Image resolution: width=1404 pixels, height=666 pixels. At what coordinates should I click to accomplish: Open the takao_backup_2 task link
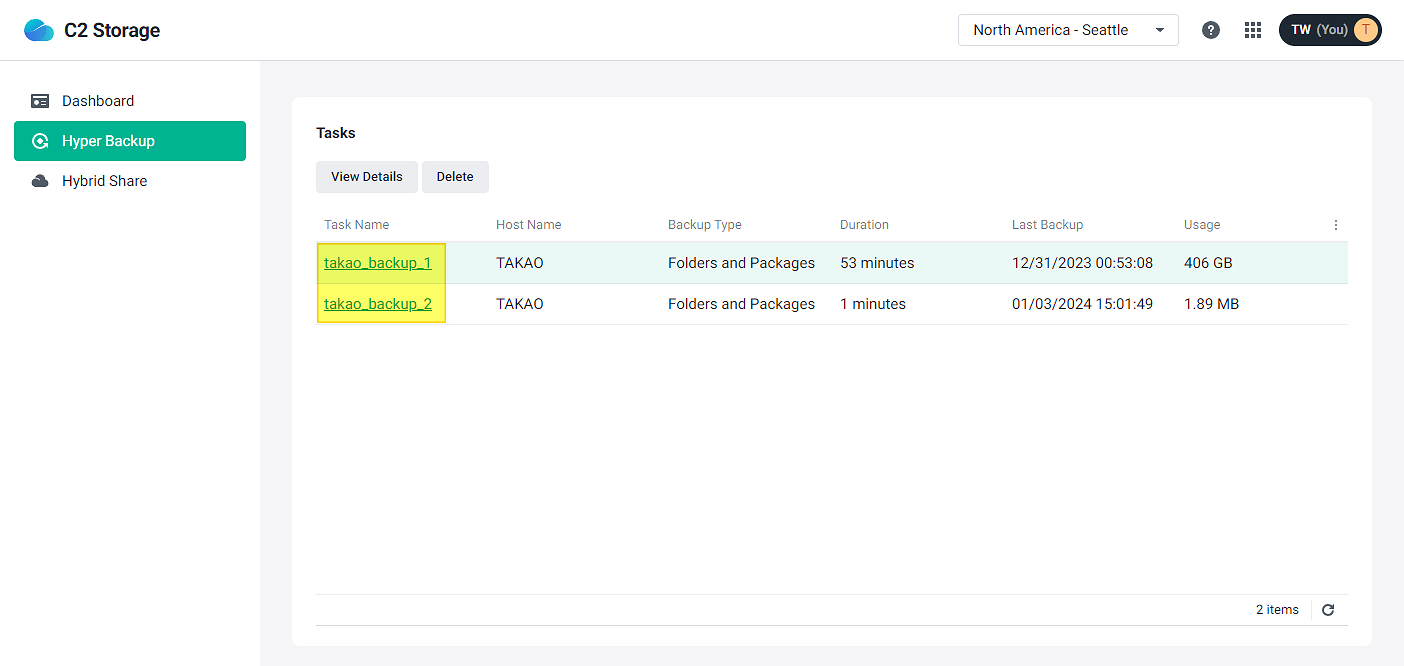pos(377,303)
